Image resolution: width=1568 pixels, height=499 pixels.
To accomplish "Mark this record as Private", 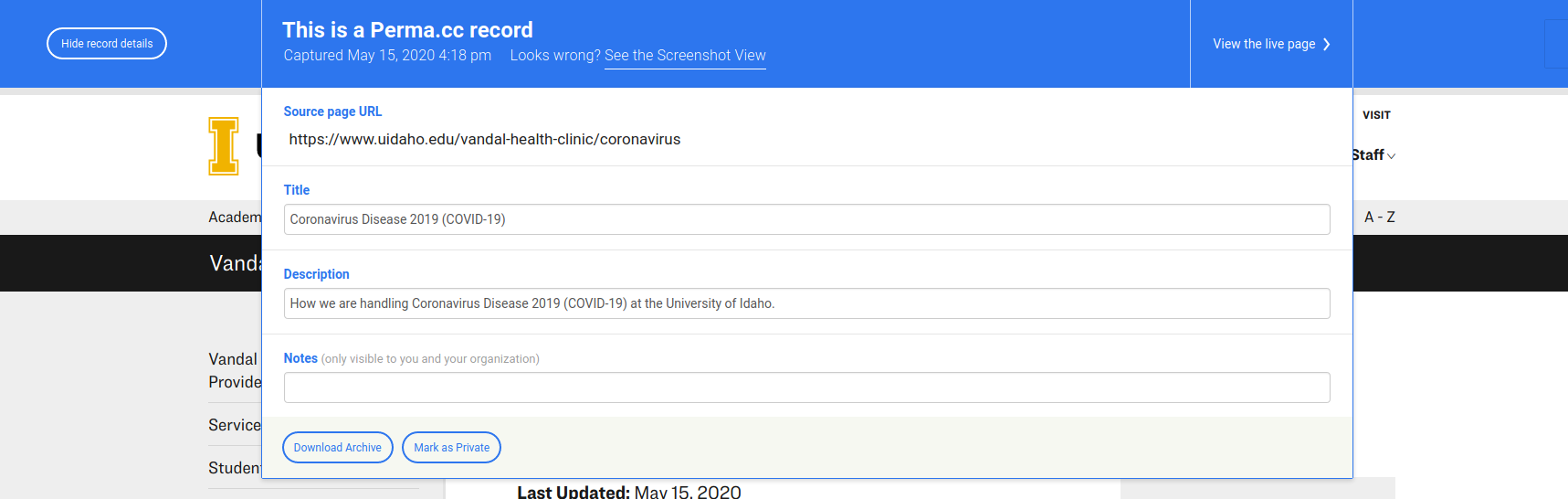I will coord(451,448).
